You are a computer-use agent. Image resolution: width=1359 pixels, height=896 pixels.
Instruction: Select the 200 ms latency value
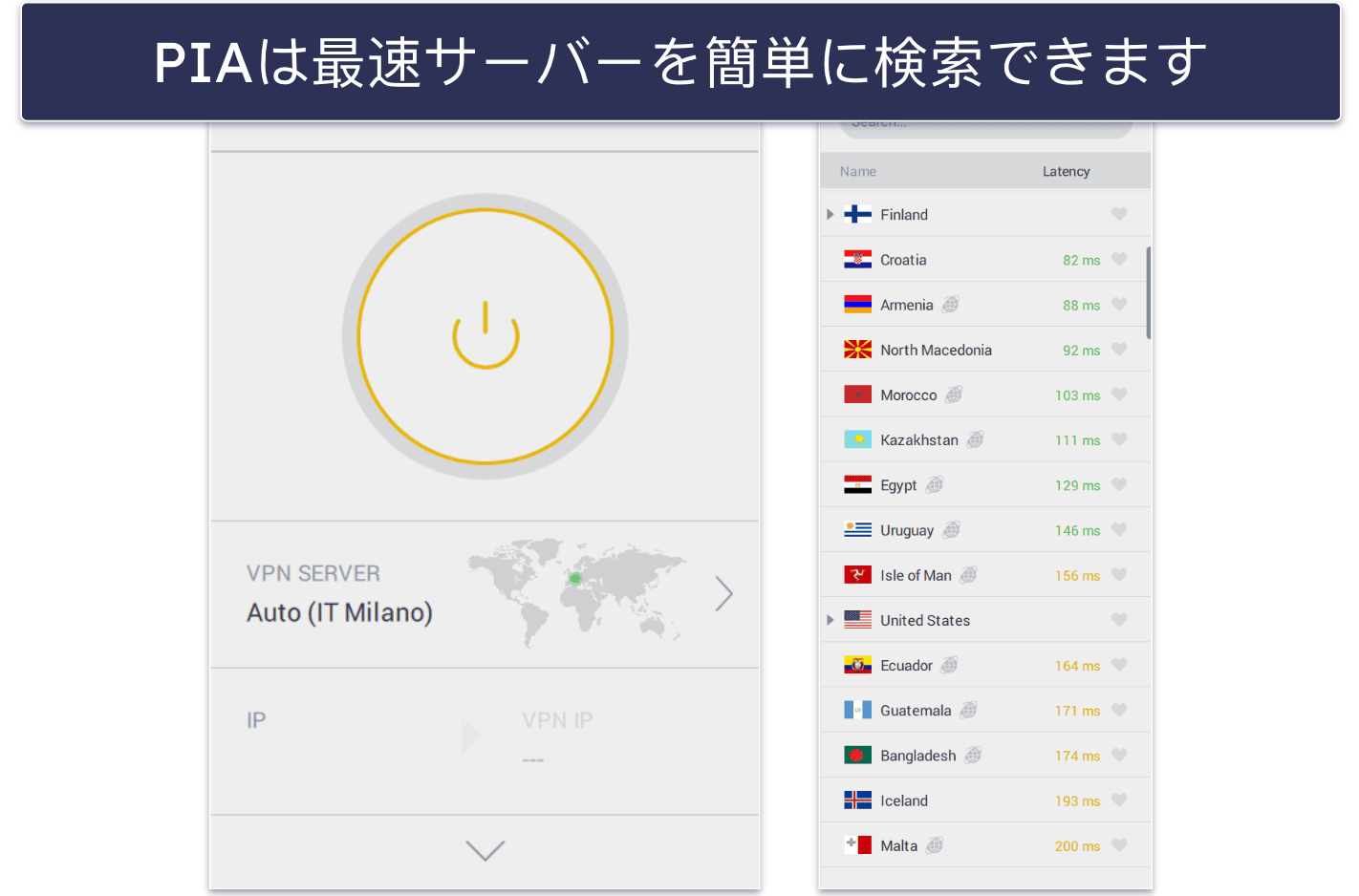pyautogui.click(x=1077, y=846)
